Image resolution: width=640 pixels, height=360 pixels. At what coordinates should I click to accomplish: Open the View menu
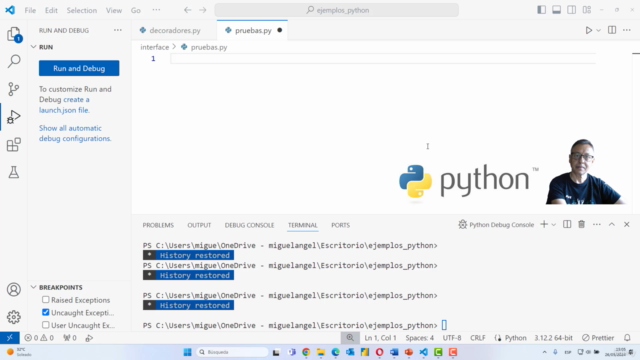coord(114,10)
